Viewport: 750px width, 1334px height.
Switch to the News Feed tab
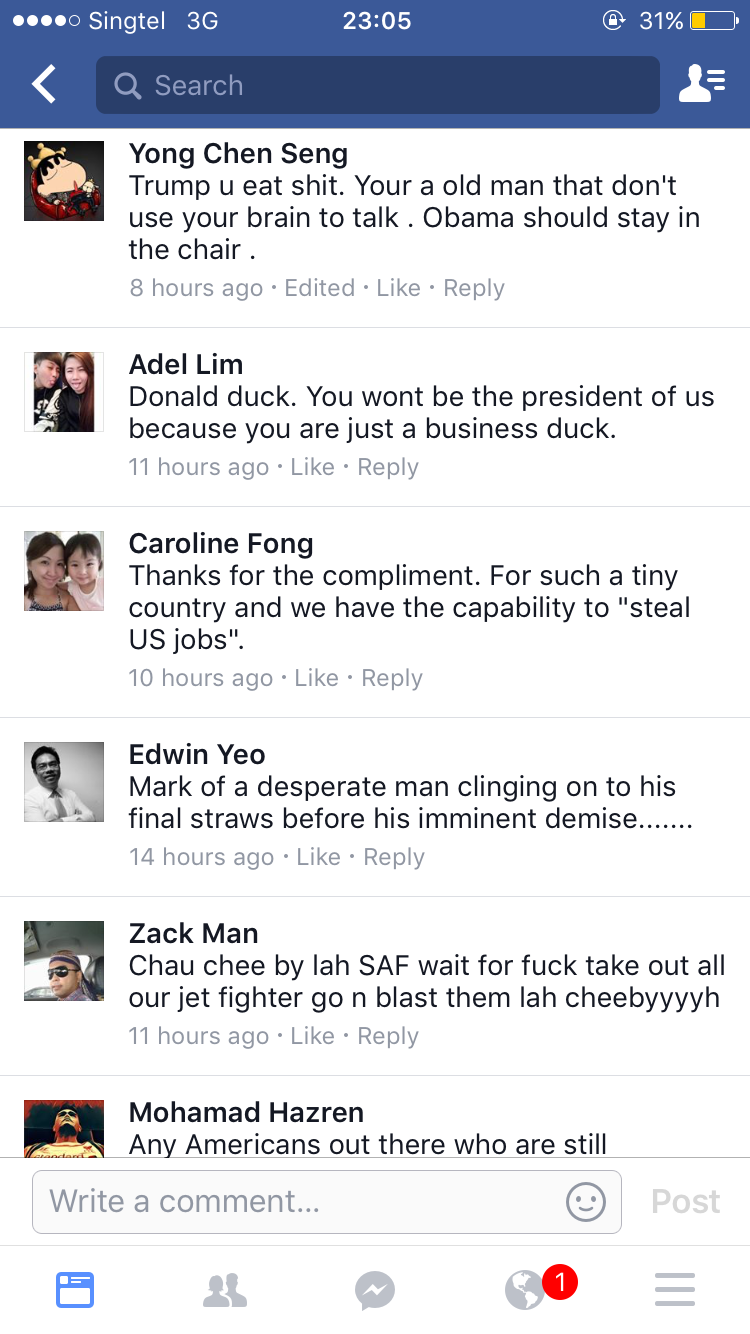pos(75,1290)
